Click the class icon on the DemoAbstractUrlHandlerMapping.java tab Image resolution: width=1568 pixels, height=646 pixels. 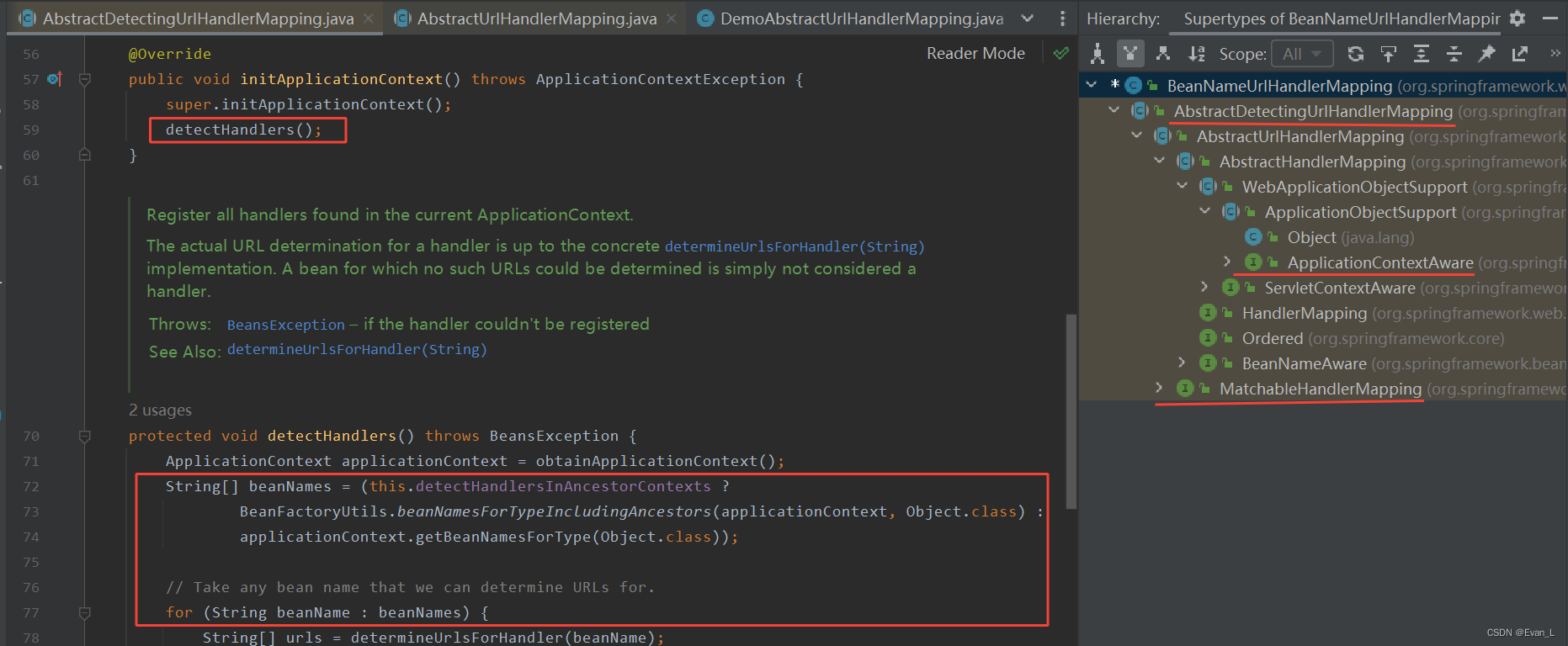[x=706, y=19]
